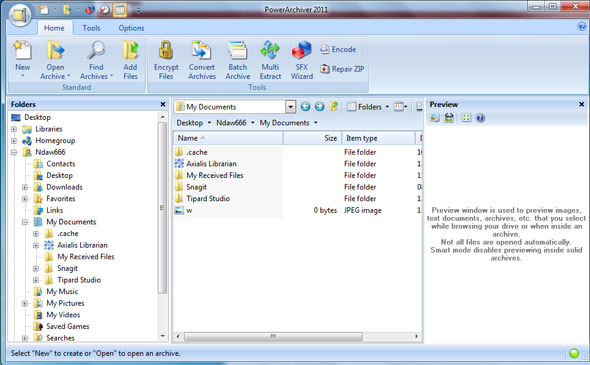Select Contacts in folder tree

61,164
